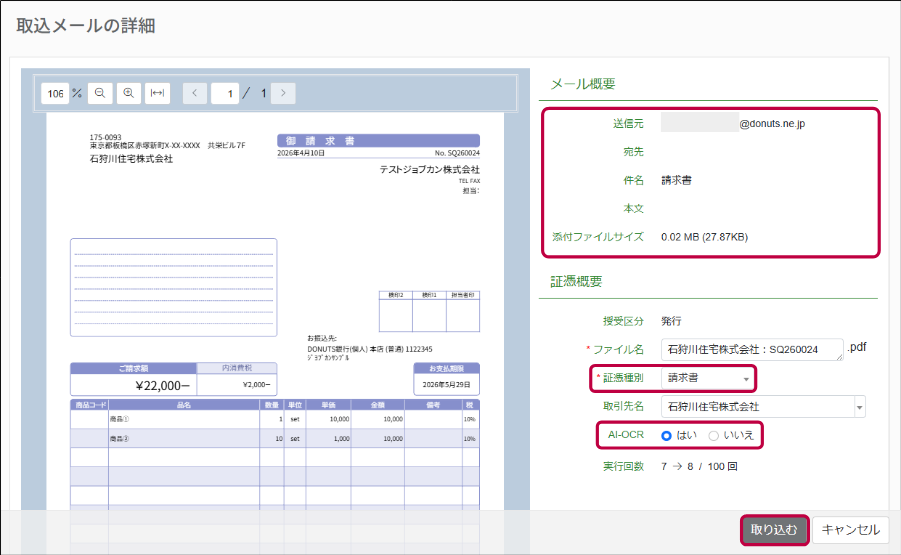
Task: Select いいえ for AI-OCR
Action: pos(713,436)
